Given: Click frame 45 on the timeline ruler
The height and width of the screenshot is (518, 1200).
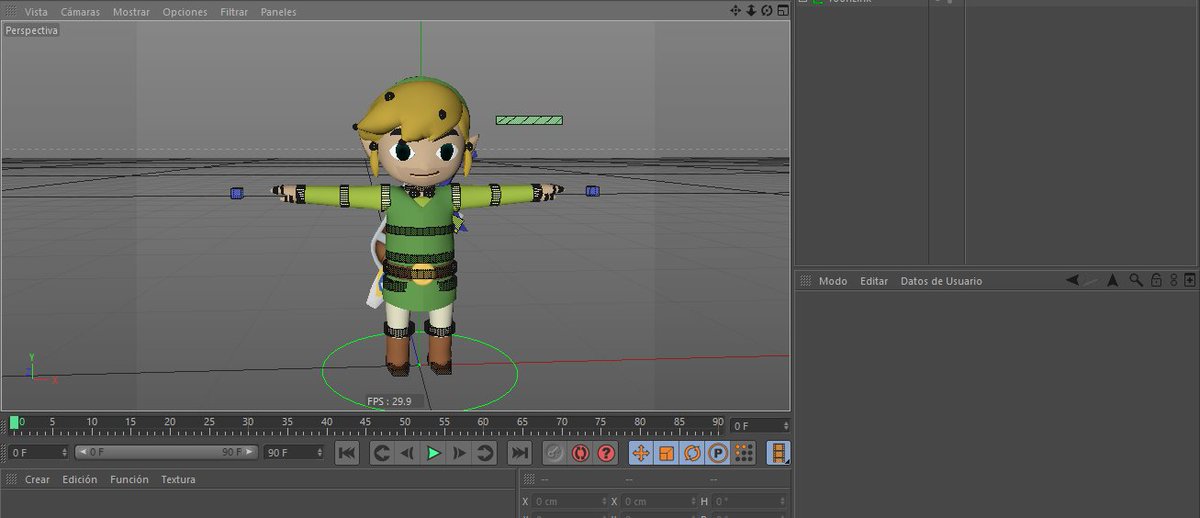Looking at the screenshot, I should click(x=365, y=422).
